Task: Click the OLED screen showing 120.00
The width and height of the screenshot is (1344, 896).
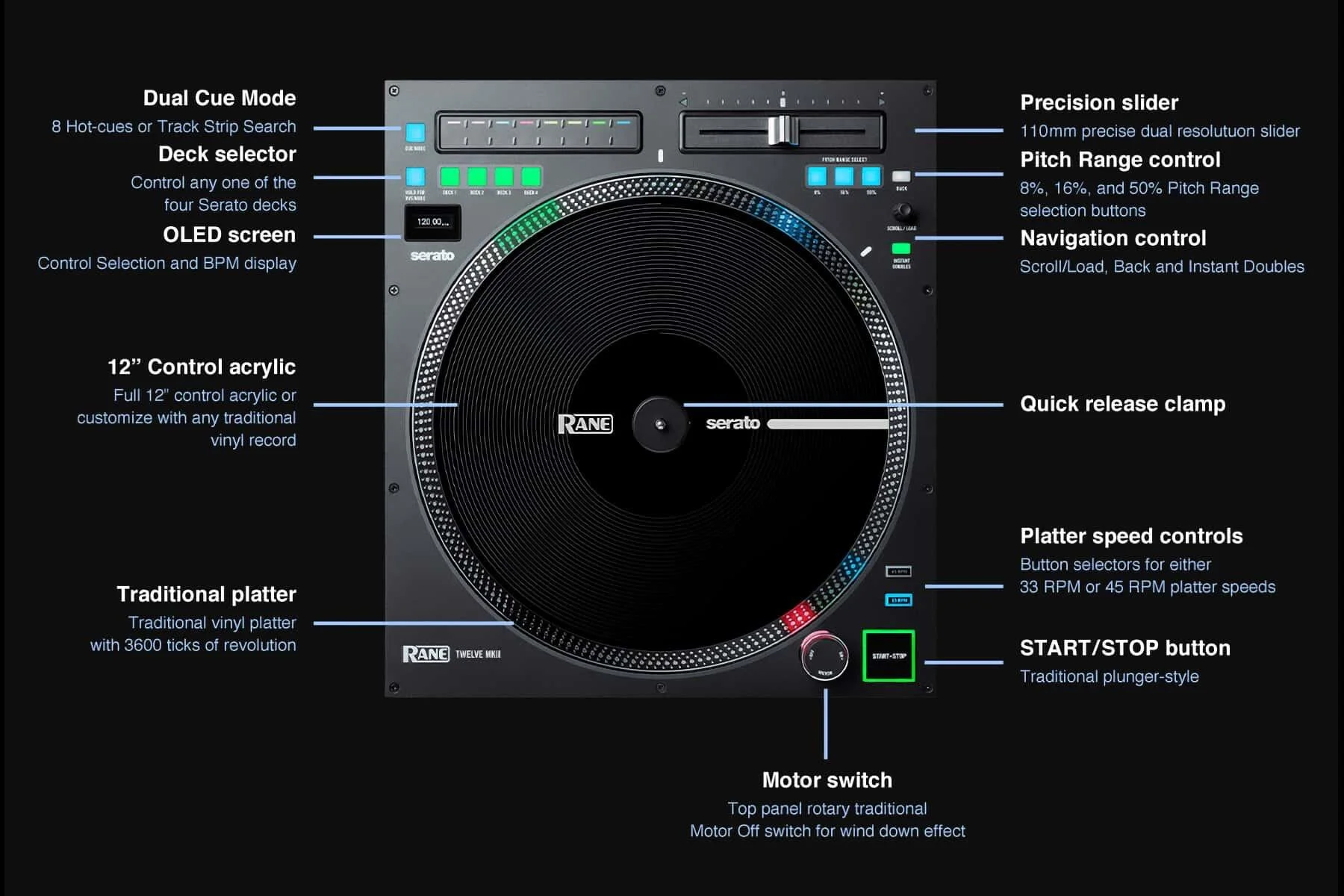Action: (x=432, y=223)
